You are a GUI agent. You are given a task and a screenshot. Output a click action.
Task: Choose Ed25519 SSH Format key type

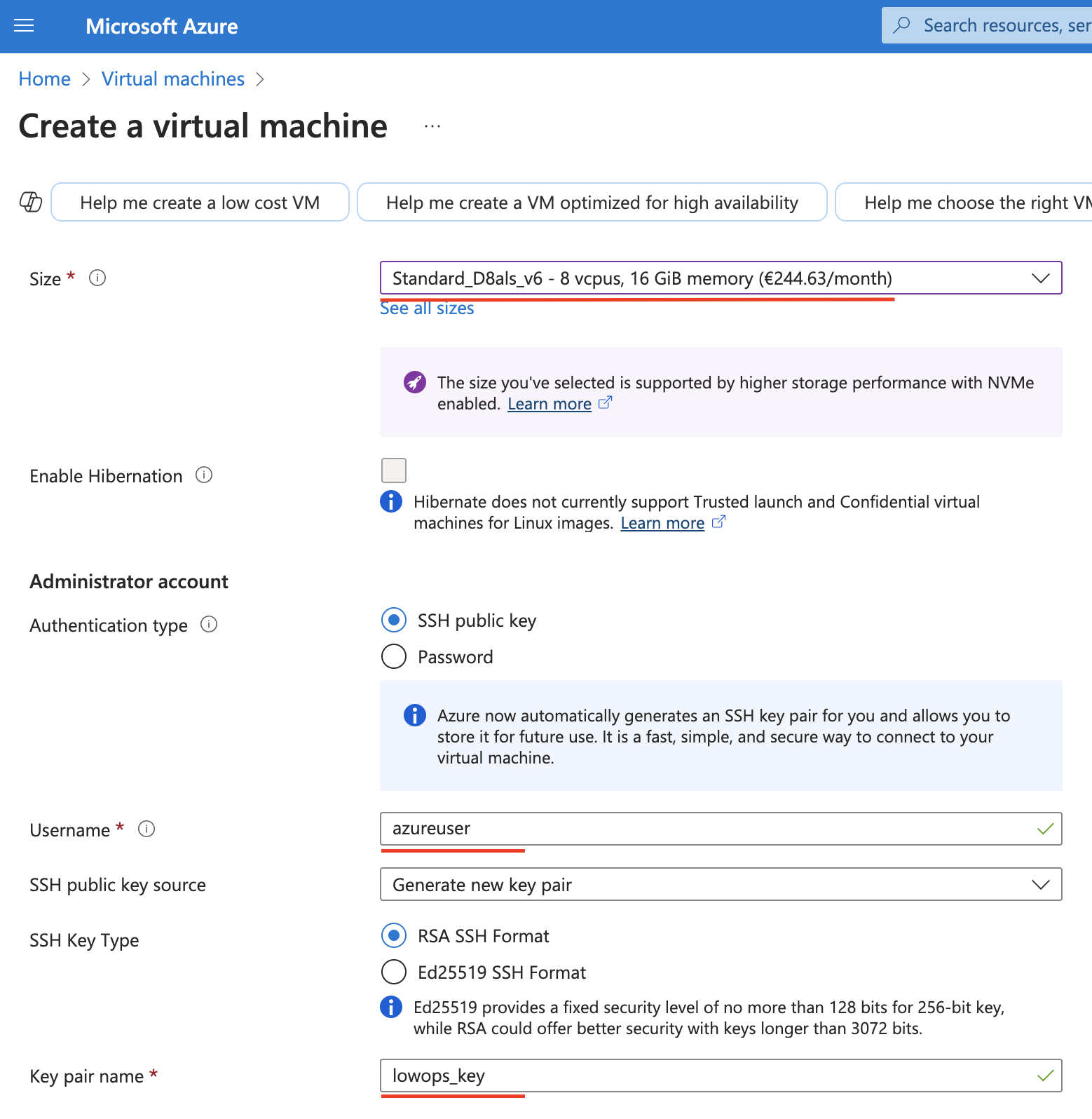394,972
